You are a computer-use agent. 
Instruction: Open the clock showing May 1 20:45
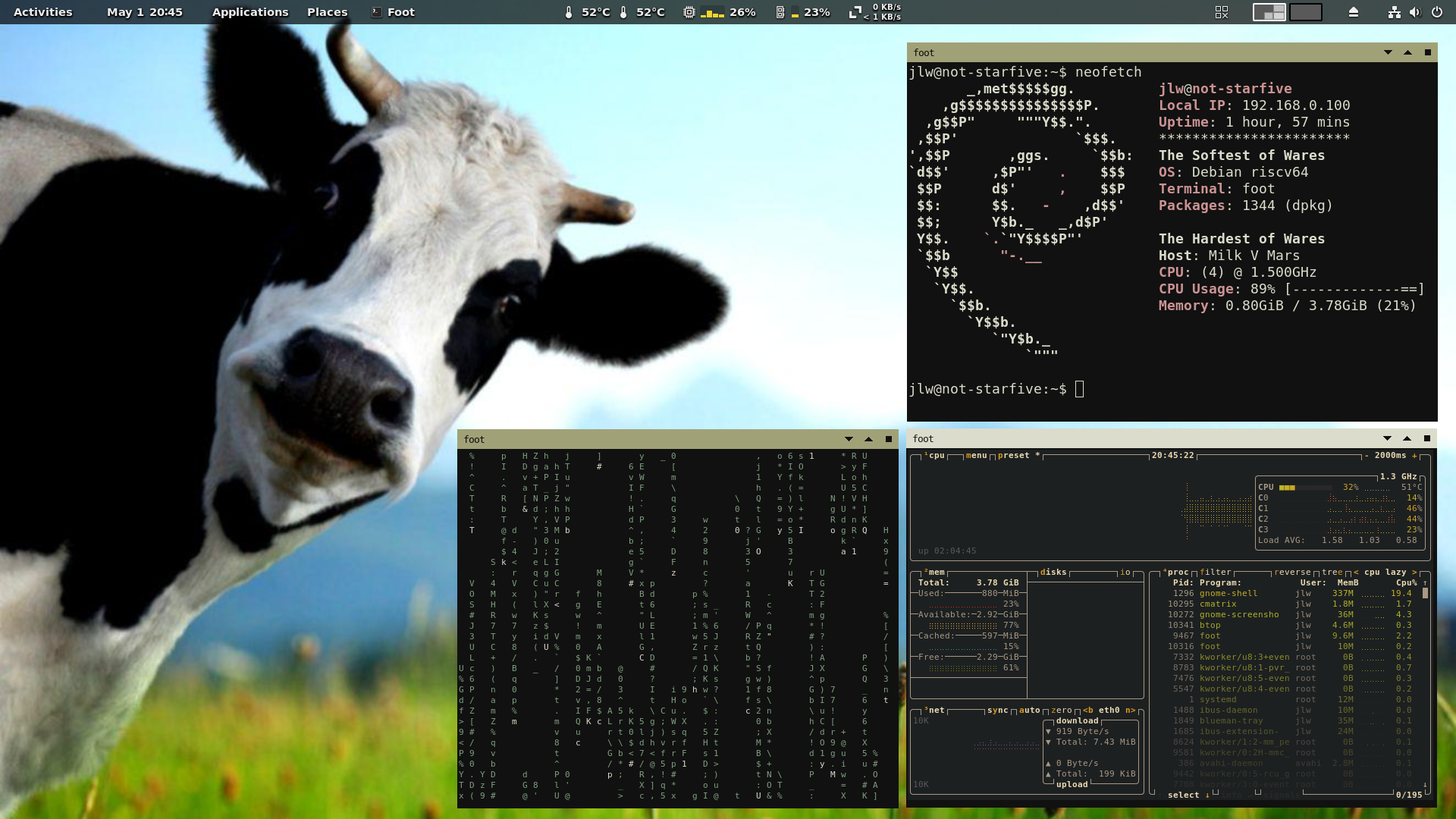(145, 12)
